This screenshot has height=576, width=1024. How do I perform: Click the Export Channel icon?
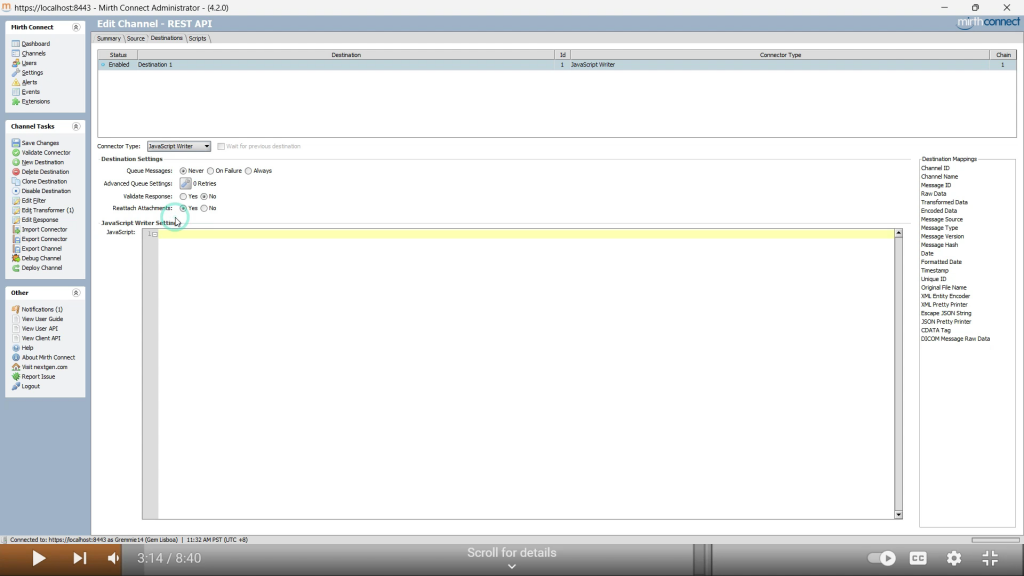[16, 249]
